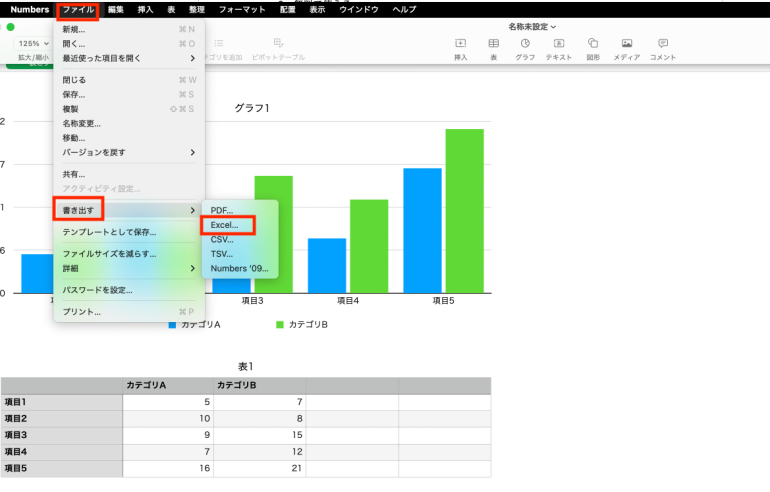Open the 表示 menu in menu bar
The height and width of the screenshot is (492, 770).
317,9
